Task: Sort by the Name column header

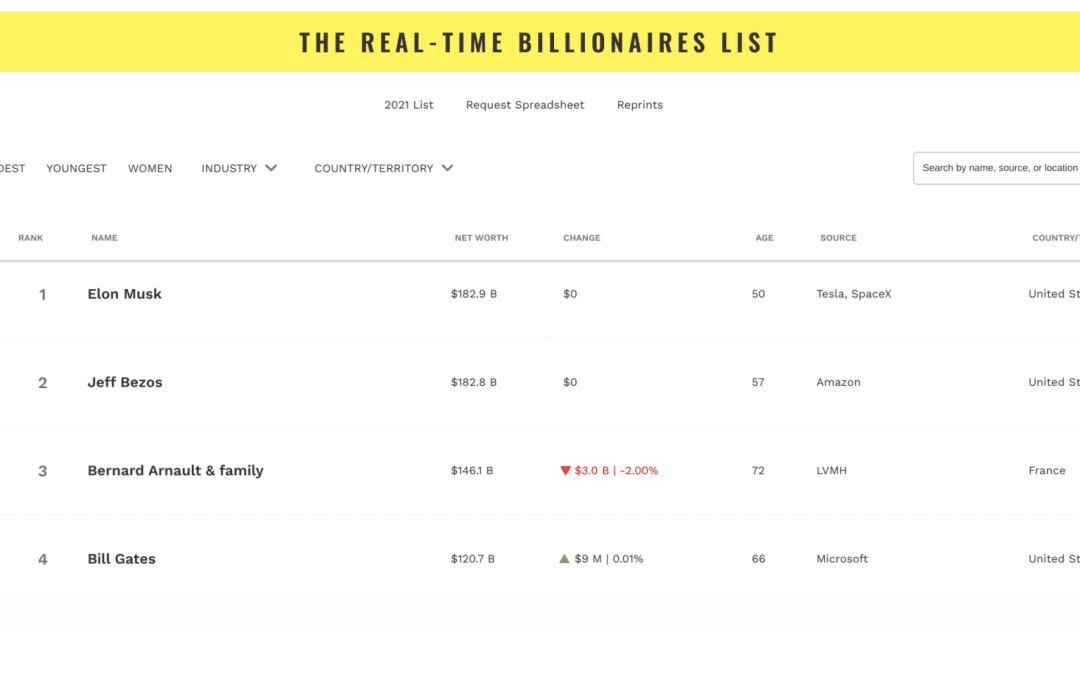Action: pos(104,238)
